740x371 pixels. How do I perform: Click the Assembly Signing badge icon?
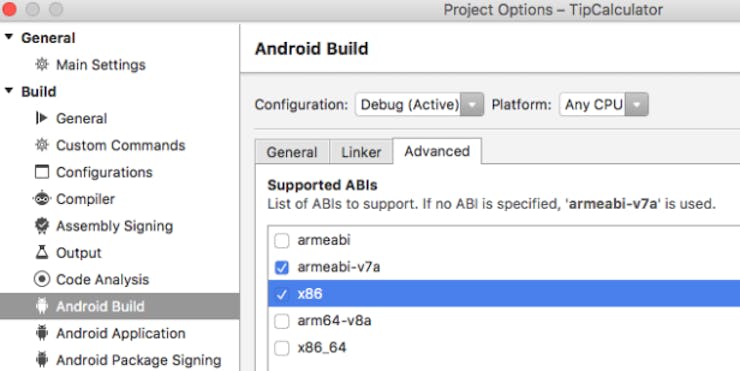click(42, 226)
